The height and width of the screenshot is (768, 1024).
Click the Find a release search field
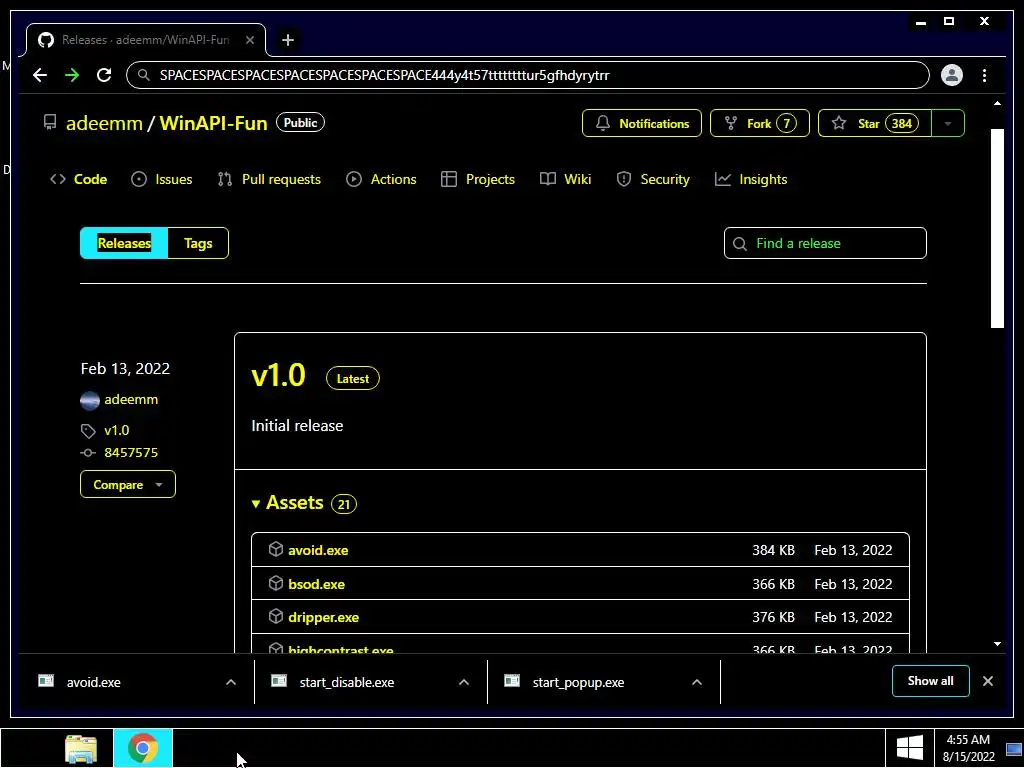[825, 243]
